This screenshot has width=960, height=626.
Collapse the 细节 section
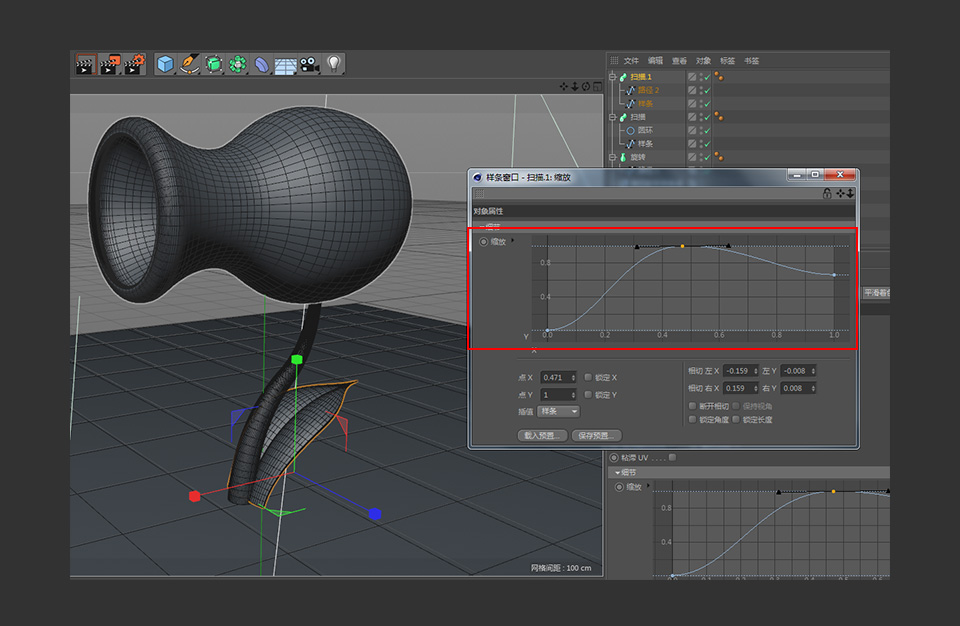[x=618, y=473]
